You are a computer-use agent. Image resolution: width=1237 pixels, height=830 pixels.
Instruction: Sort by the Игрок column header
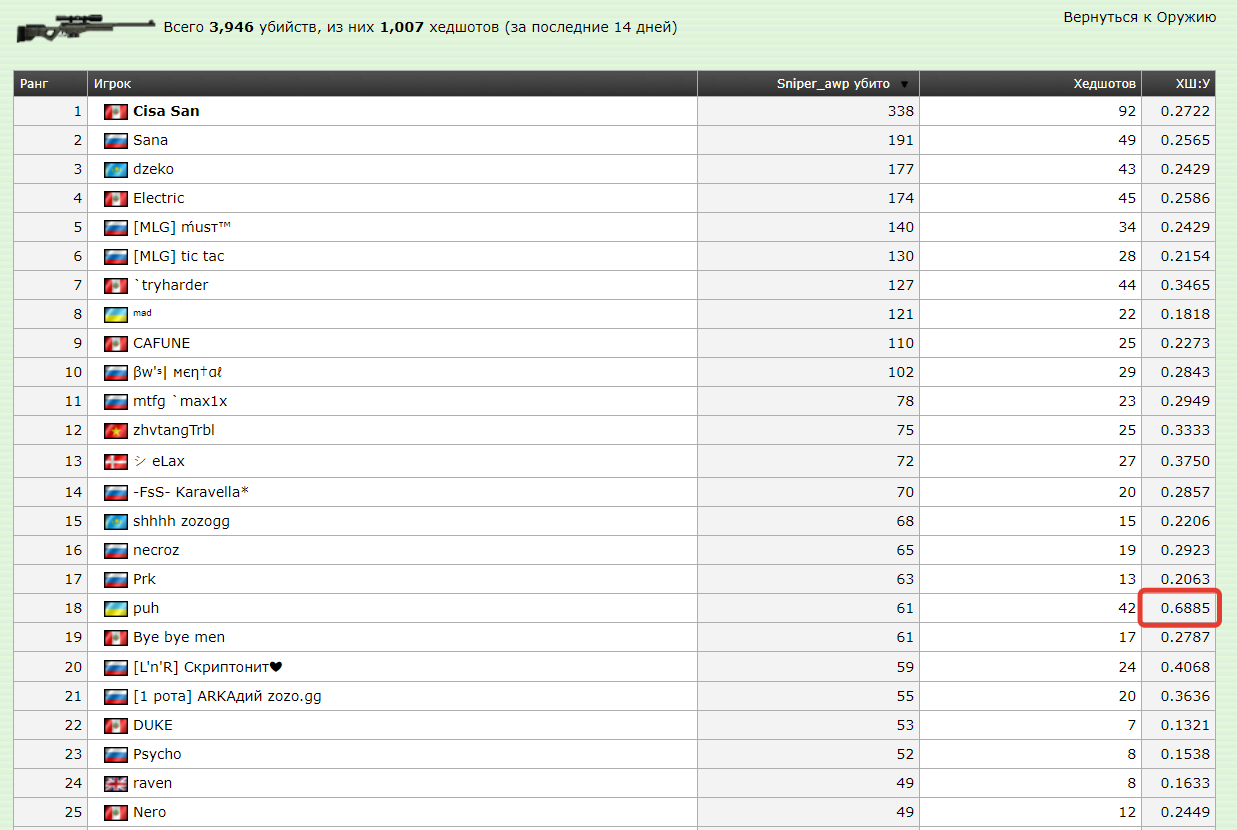113,84
